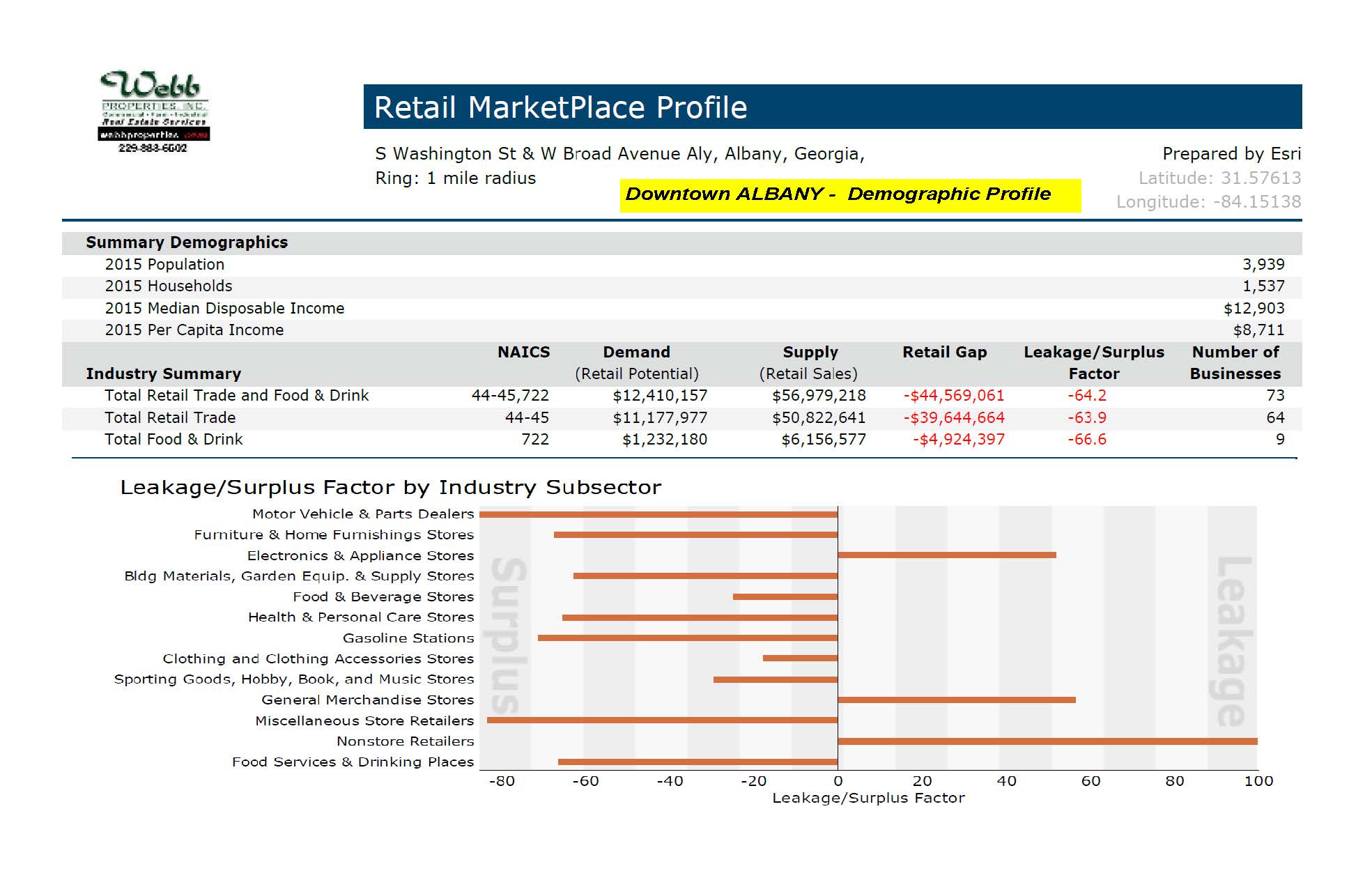
Task: Click the phone number 229-883-6602
Action: tap(152, 148)
